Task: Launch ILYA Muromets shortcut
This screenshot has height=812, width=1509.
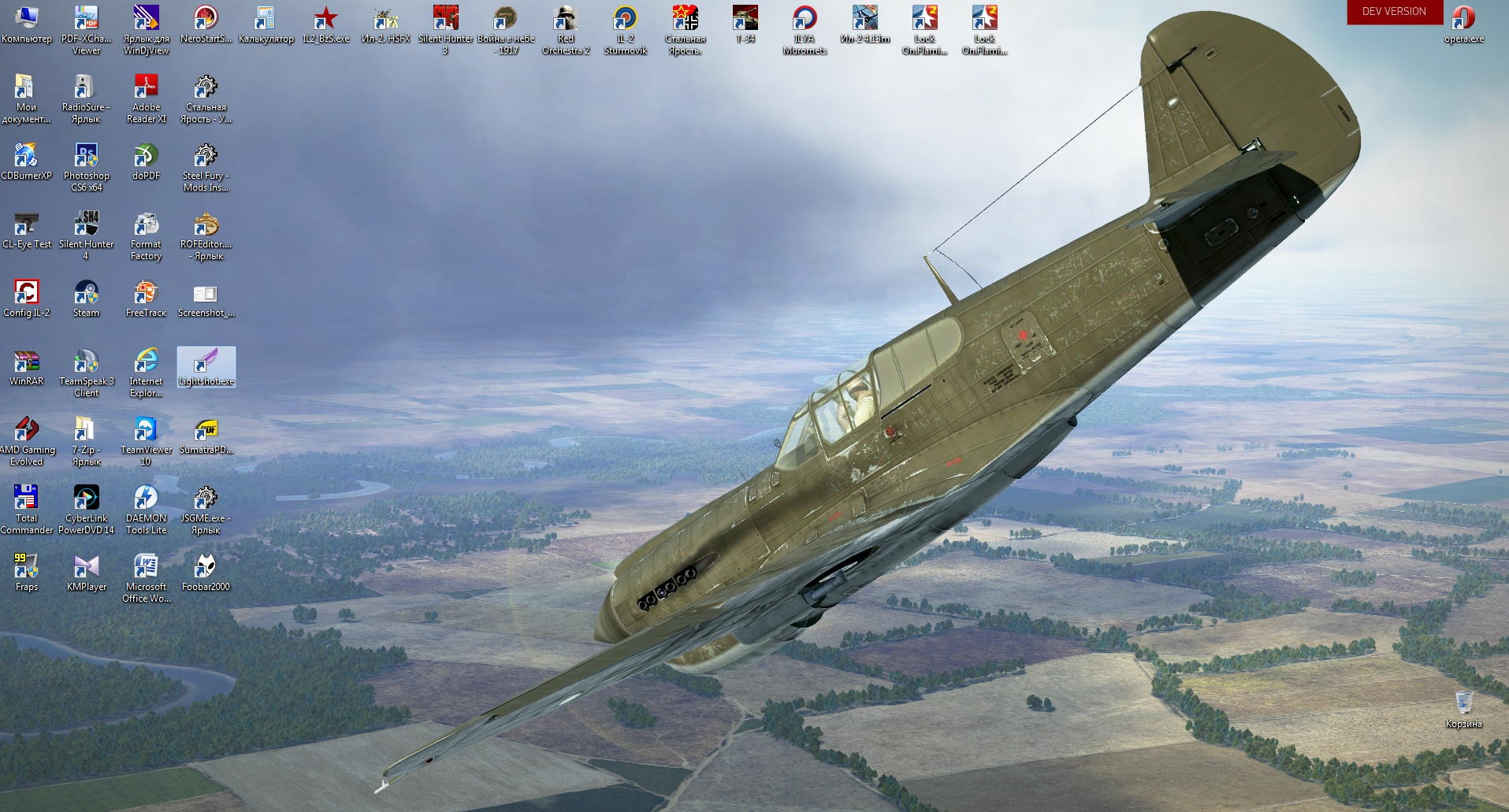Action: [x=805, y=29]
